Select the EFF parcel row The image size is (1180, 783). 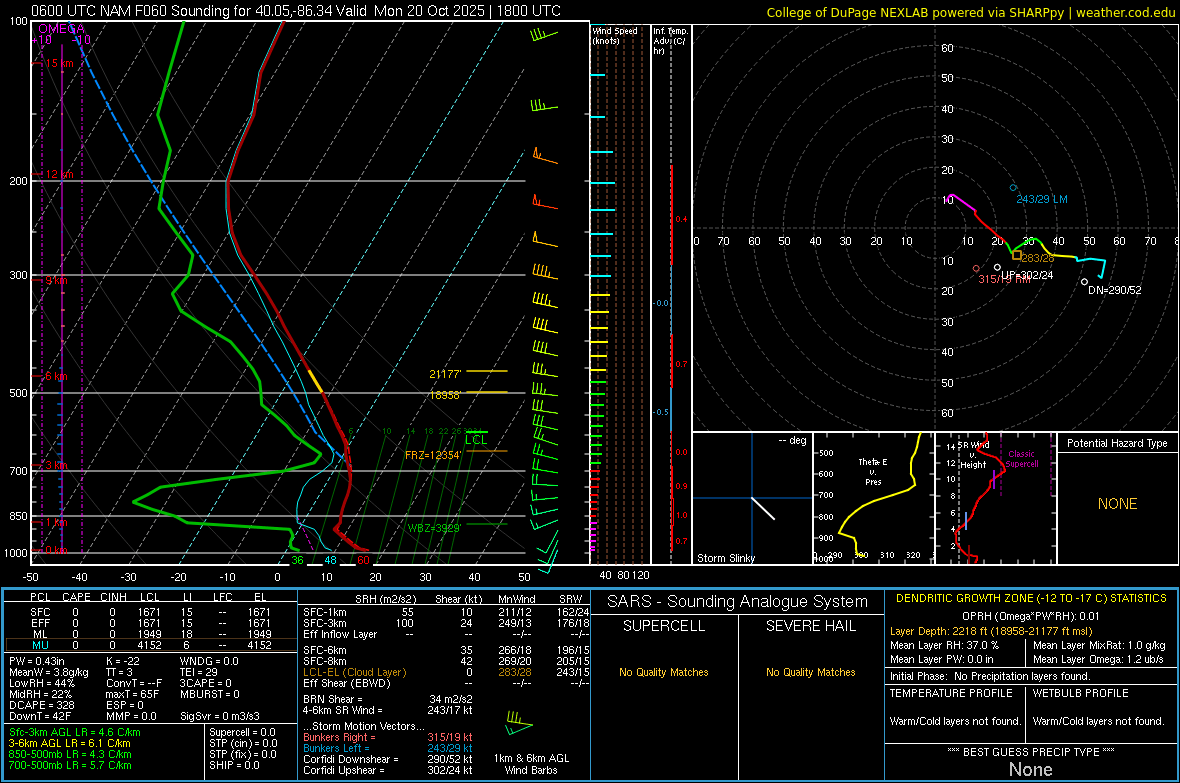pyautogui.click(x=151, y=623)
